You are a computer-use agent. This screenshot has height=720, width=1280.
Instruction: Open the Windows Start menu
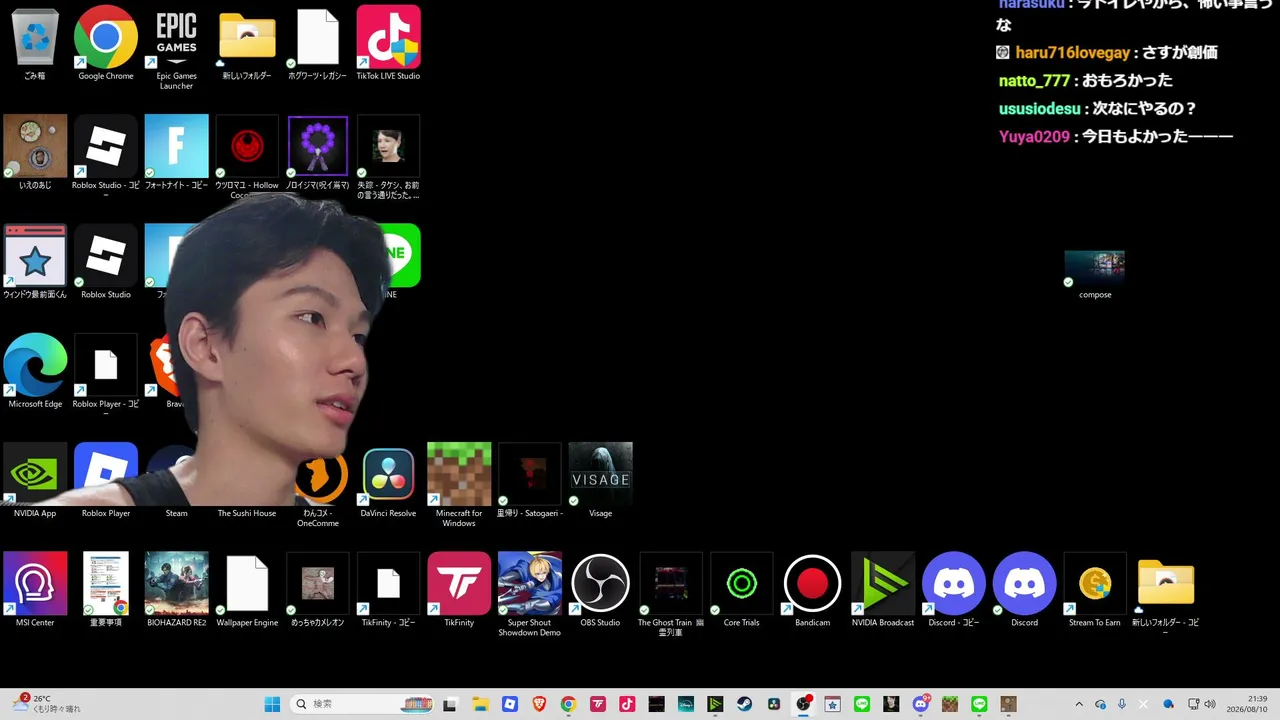coord(272,704)
